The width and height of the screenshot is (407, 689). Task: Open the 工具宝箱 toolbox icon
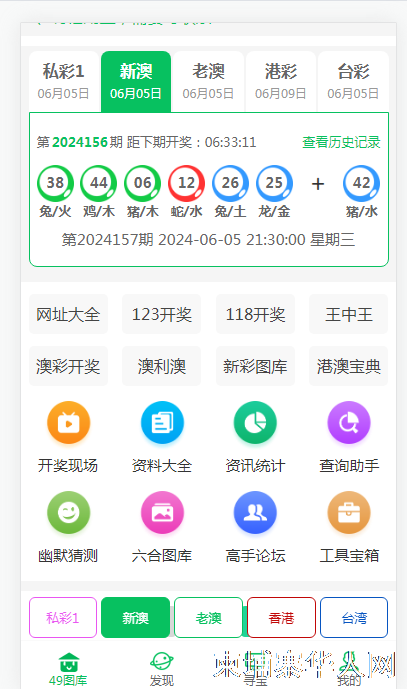click(x=349, y=512)
